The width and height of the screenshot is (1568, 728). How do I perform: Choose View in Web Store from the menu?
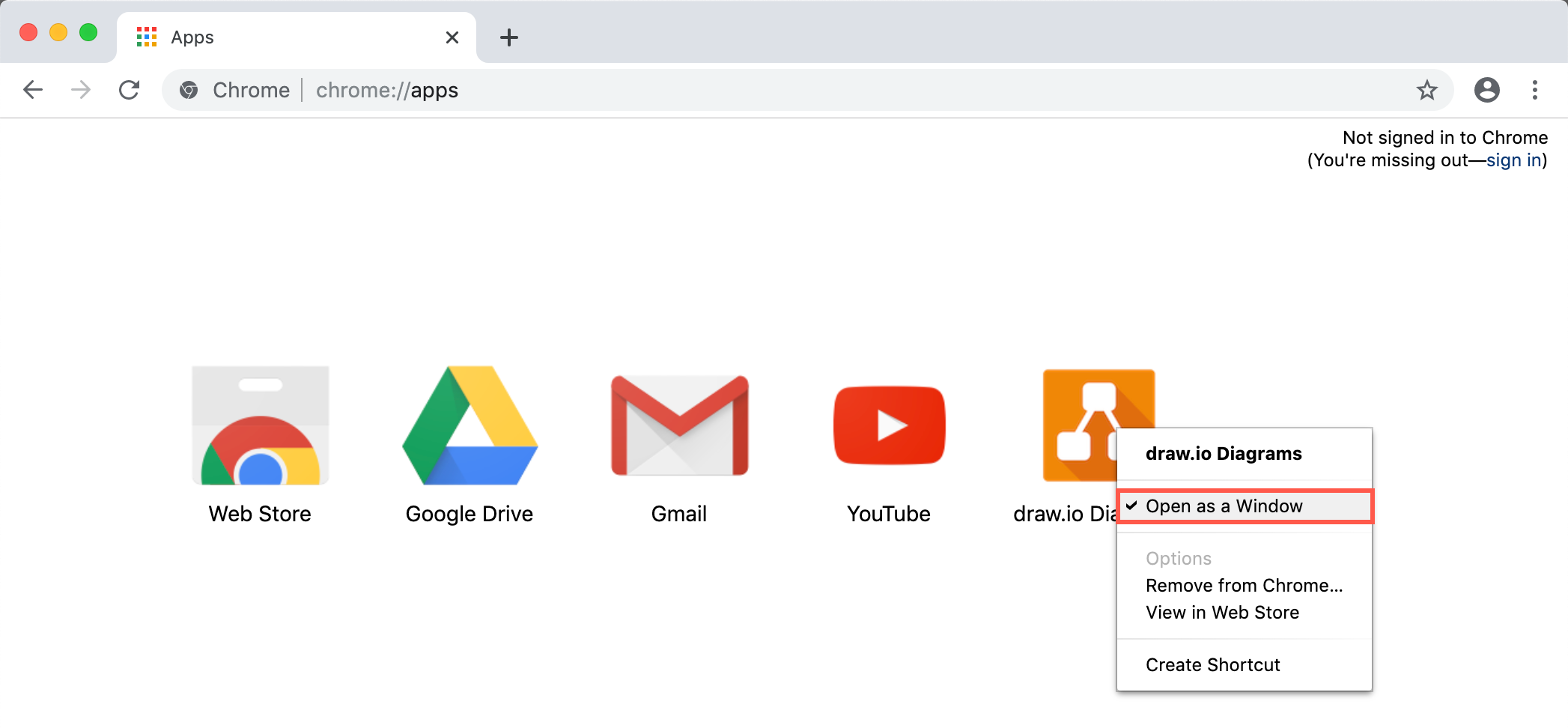pyautogui.click(x=1222, y=612)
